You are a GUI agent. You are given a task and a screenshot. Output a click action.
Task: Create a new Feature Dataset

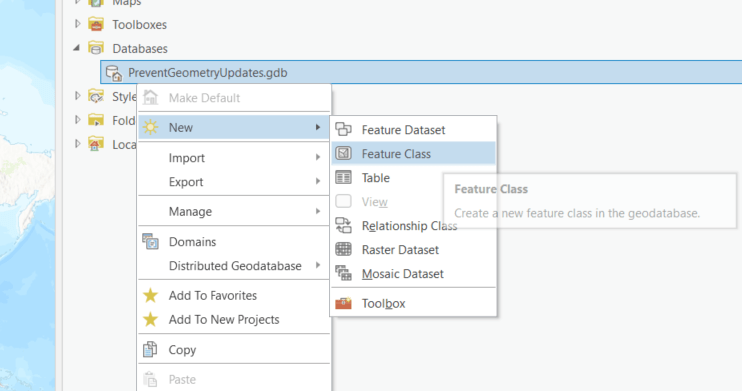click(x=414, y=130)
